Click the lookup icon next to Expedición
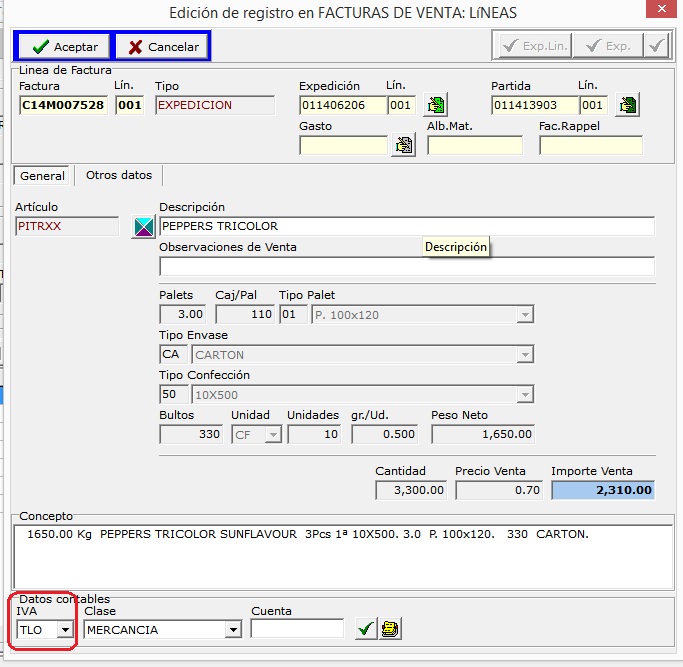This screenshot has height=667, width=683. pos(435,105)
